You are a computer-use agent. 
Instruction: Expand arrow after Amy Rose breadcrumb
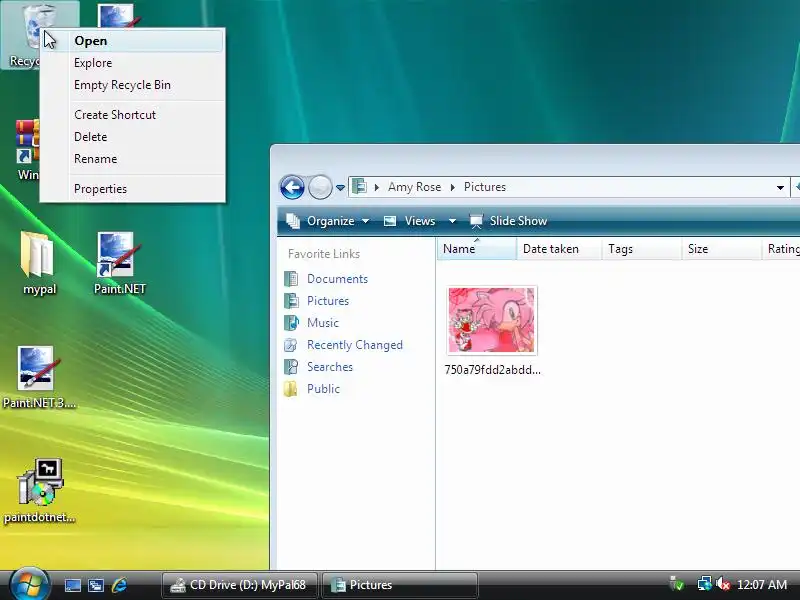coord(453,187)
